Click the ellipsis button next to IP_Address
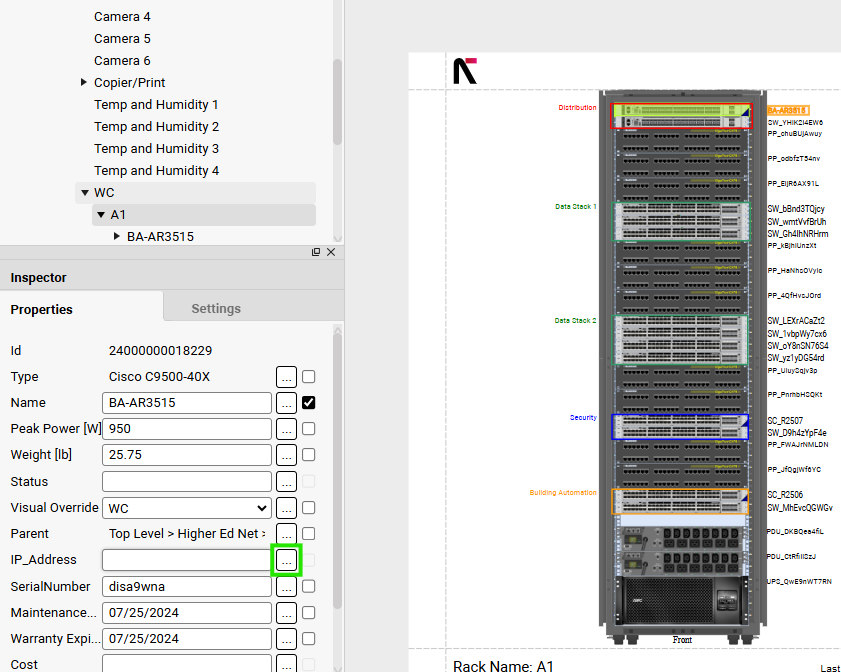Screen dimensions: 841x672 [286, 560]
